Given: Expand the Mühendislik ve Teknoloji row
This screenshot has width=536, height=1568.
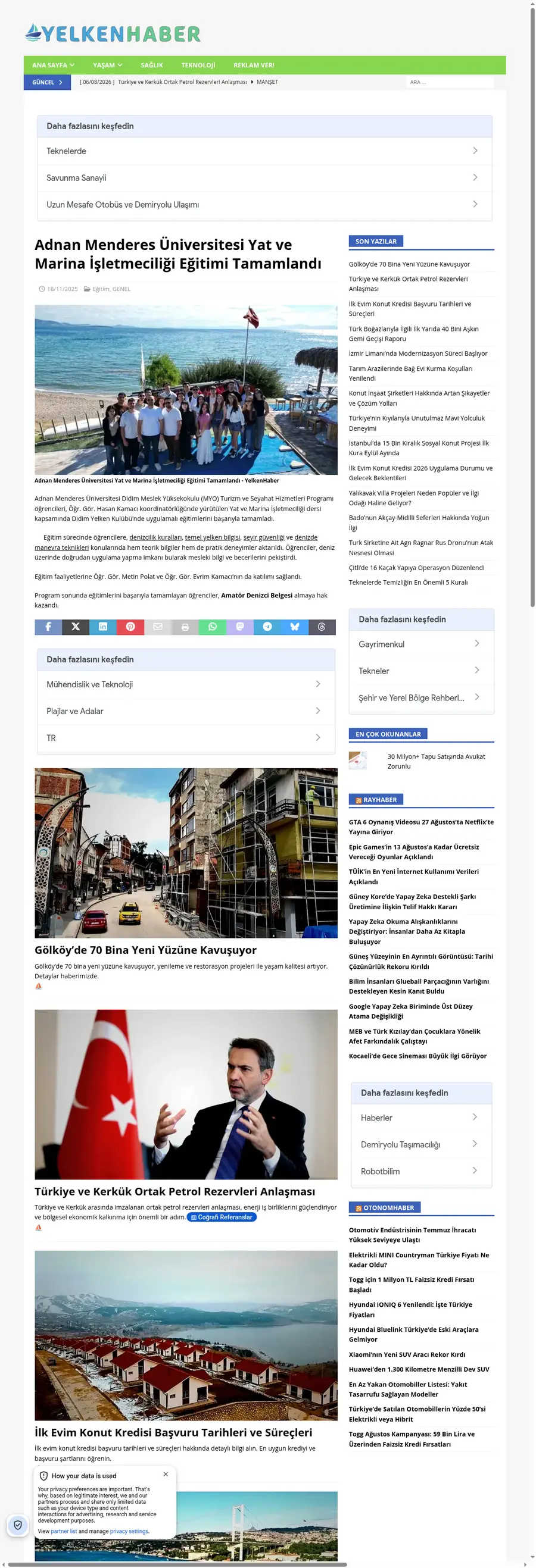Looking at the screenshot, I should pyautogui.click(x=186, y=684).
